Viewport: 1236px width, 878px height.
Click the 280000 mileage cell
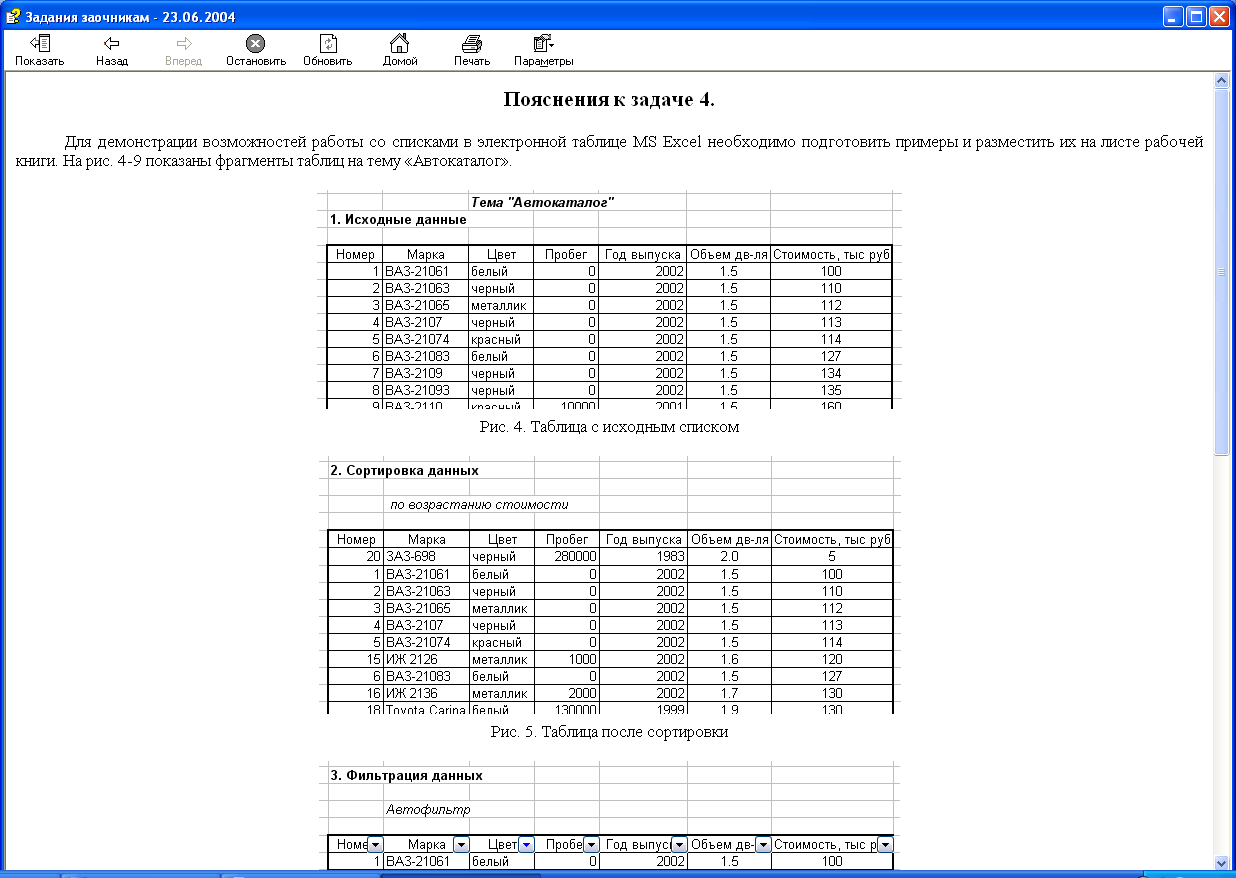click(566, 557)
